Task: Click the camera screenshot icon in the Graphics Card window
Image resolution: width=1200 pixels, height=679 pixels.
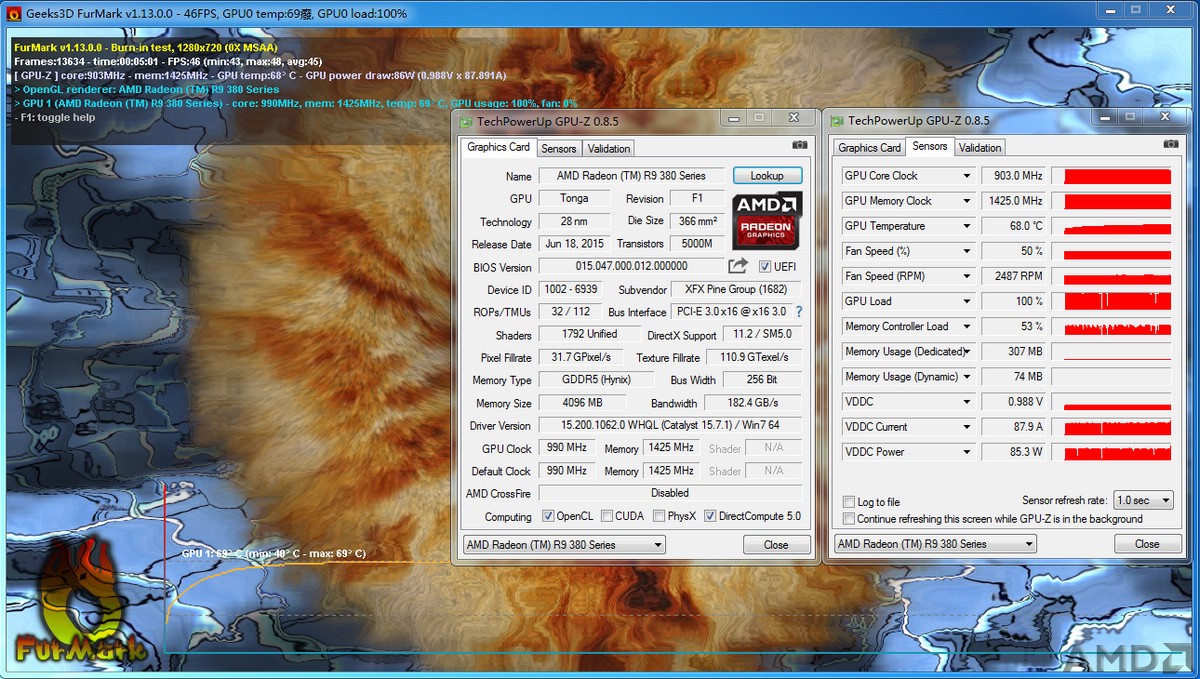Action: [x=800, y=145]
